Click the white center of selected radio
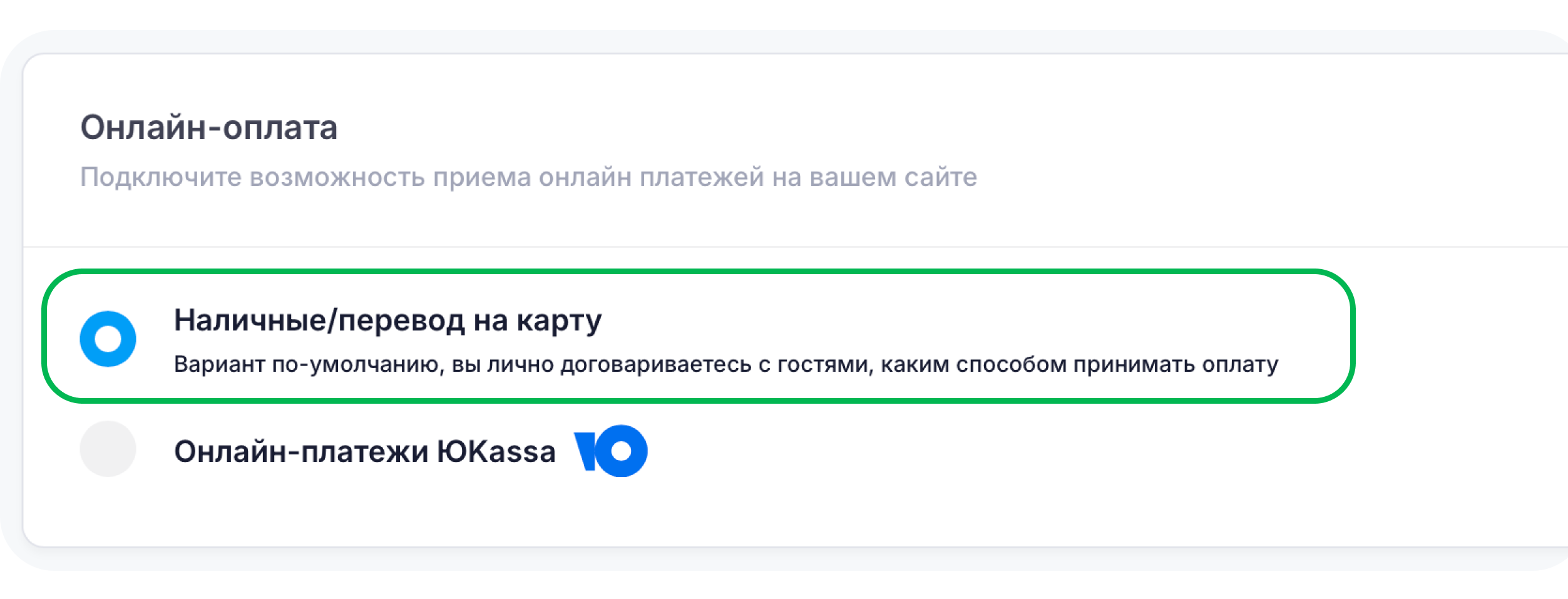 (108, 339)
